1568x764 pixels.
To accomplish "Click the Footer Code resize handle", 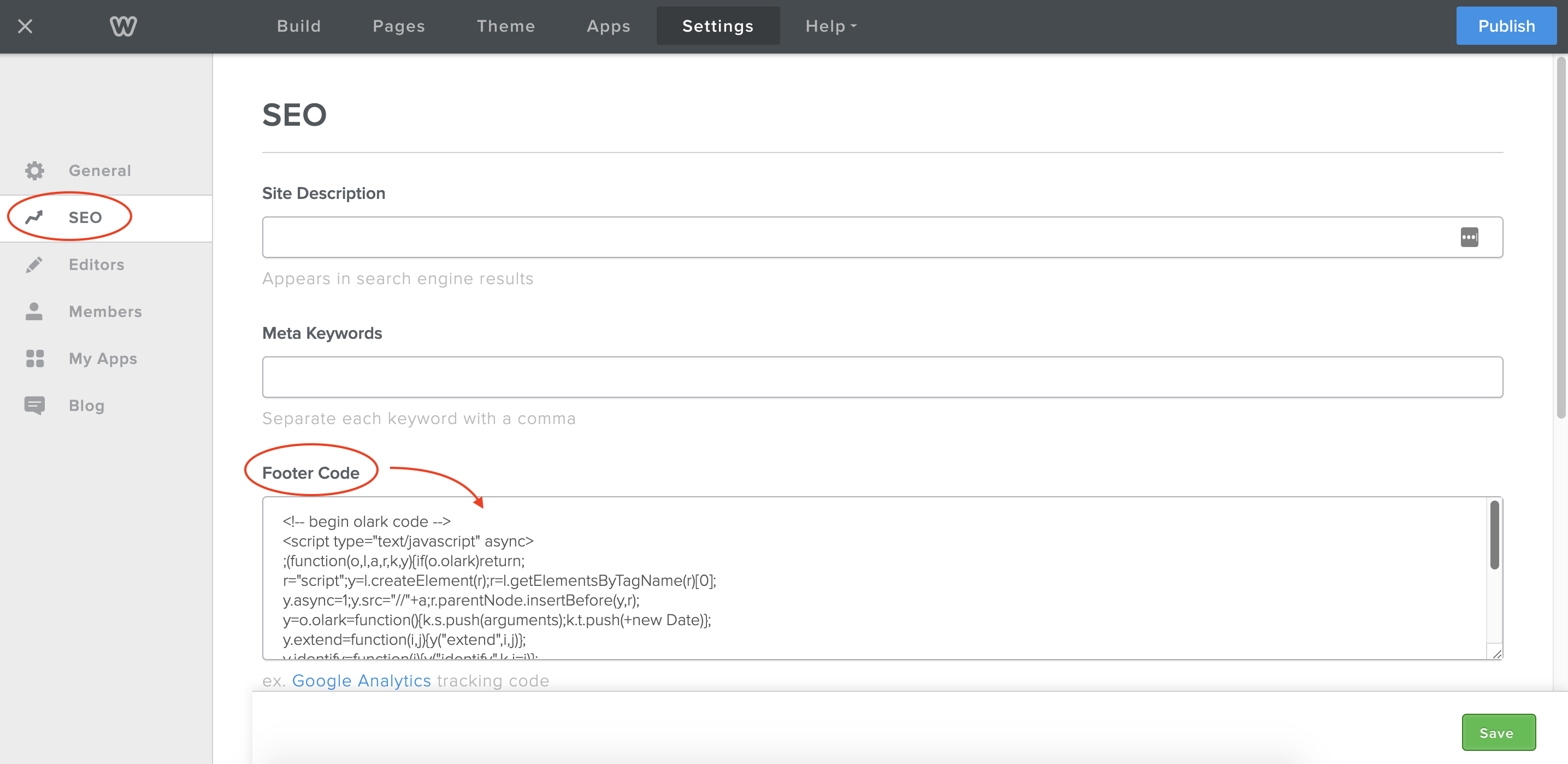I will point(1496,653).
